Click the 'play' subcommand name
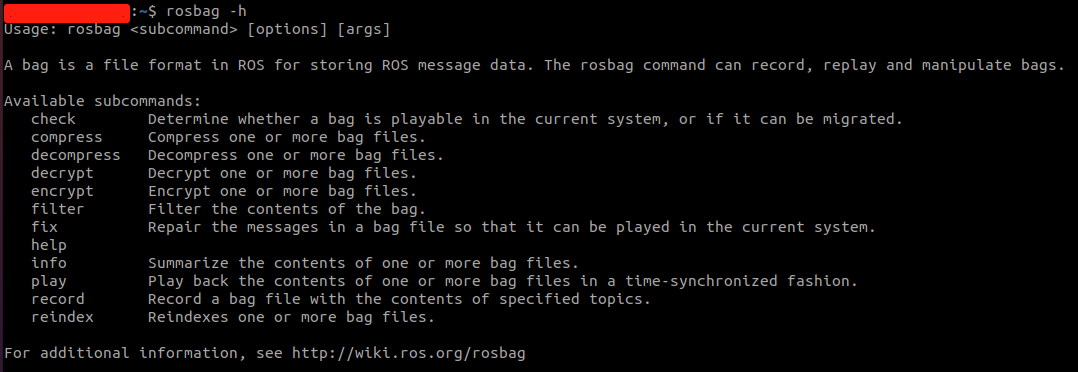This screenshot has width=1078, height=372. click(49, 281)
